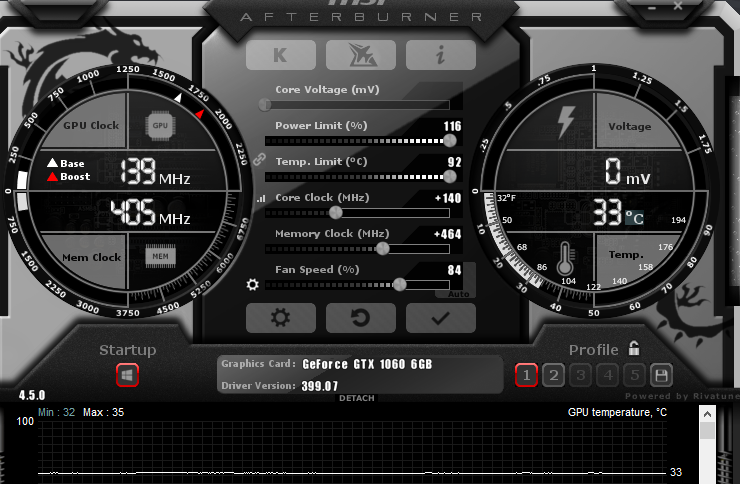
Task: Click the MEM chip icon on gauge
Action: click(160, 256)
